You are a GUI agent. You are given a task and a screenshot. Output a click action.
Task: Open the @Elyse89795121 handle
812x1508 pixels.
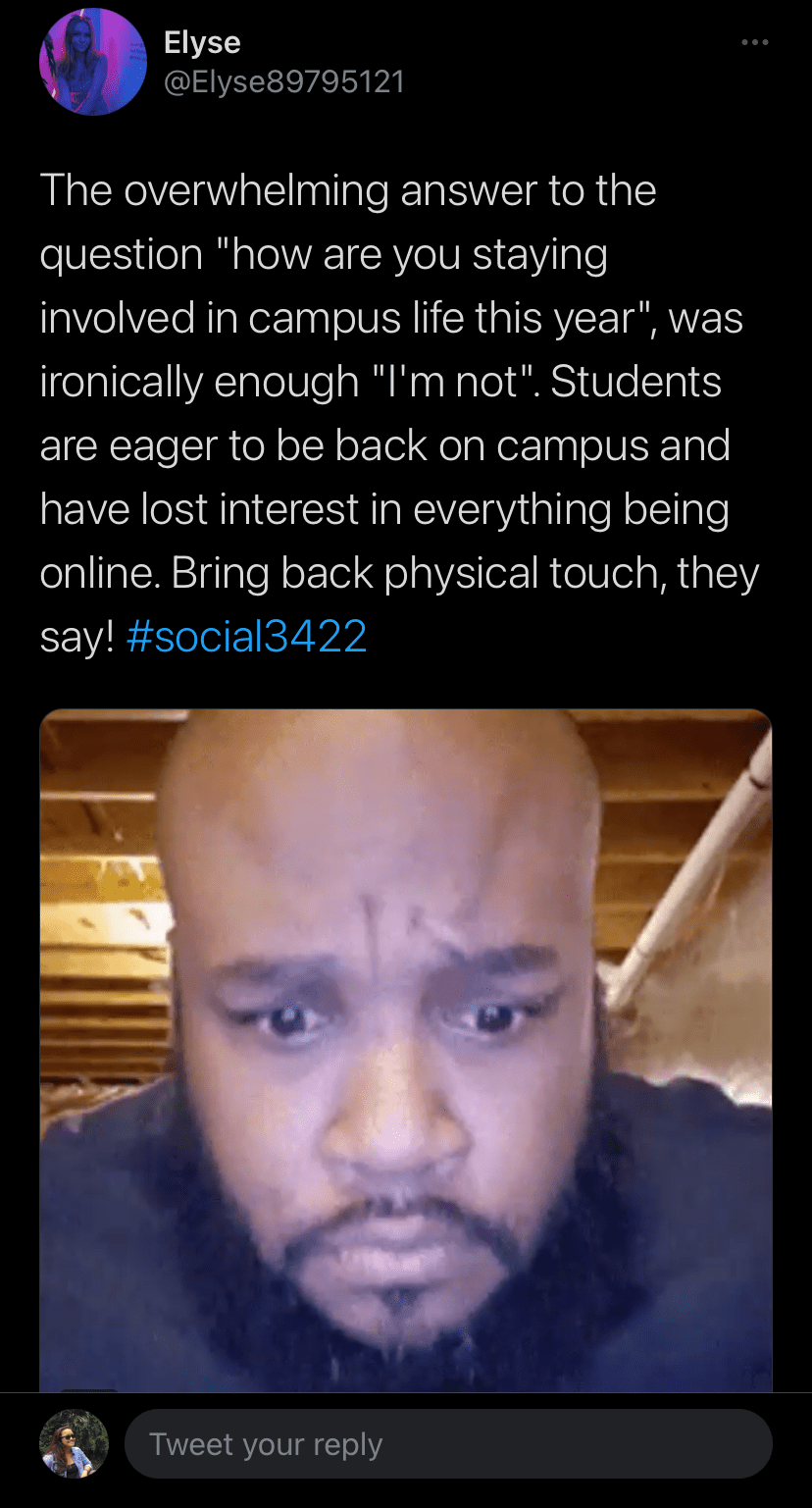pos(284,80)
